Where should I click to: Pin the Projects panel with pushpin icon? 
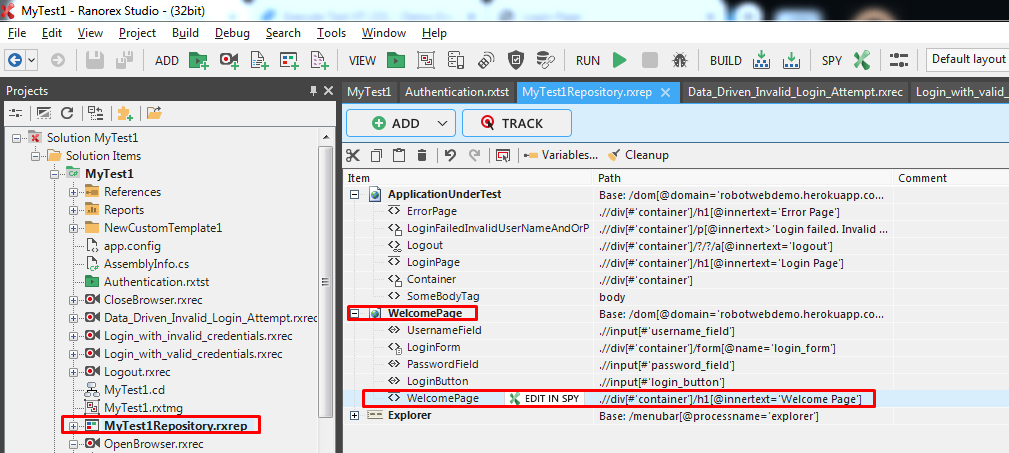313,91
